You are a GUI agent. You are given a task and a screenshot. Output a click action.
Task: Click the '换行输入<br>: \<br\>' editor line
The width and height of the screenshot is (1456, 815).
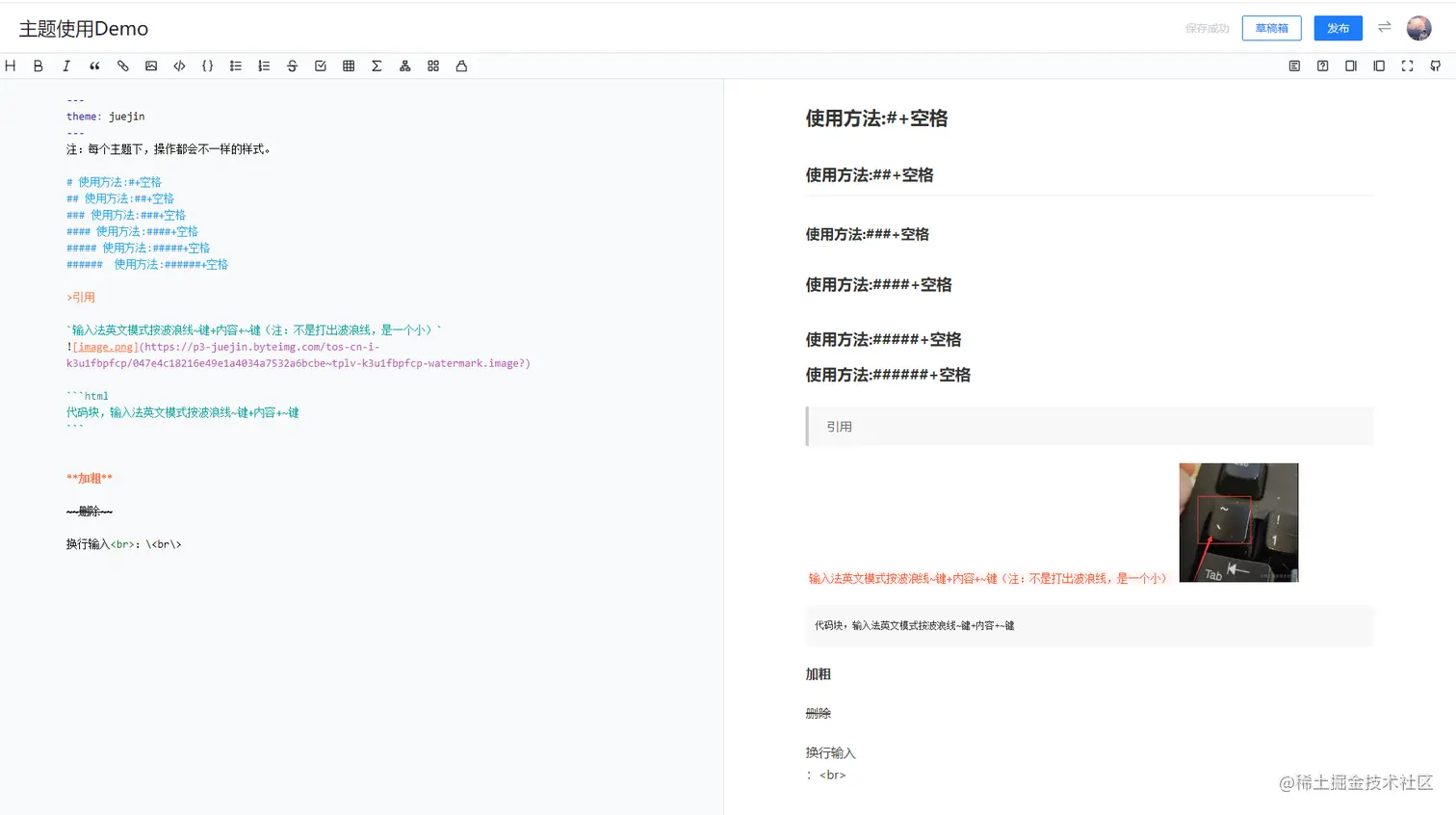(124, 544)
